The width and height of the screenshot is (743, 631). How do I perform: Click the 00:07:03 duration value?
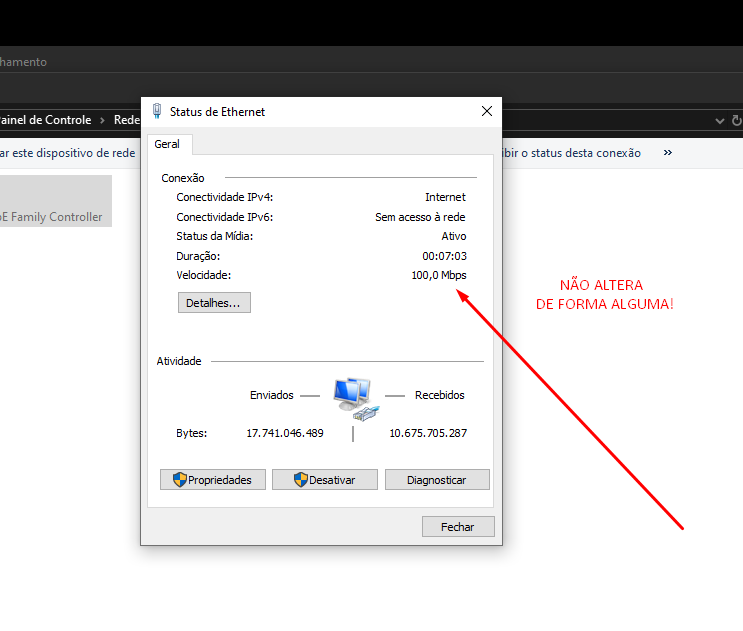coord(444,256)
